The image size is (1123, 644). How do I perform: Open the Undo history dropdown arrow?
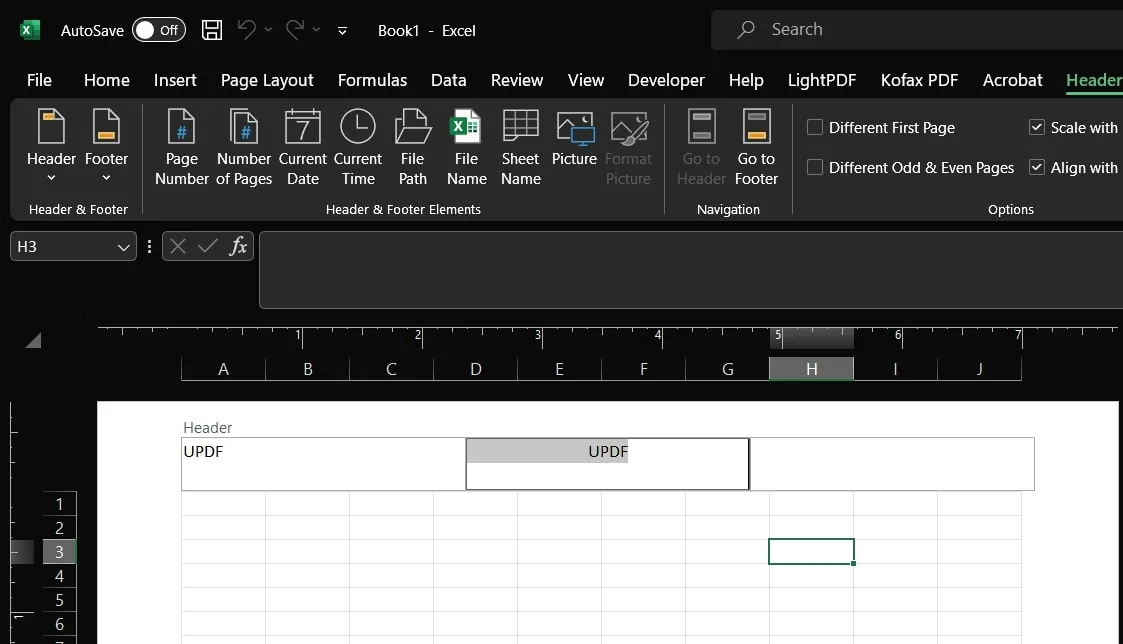coord(269,30)
